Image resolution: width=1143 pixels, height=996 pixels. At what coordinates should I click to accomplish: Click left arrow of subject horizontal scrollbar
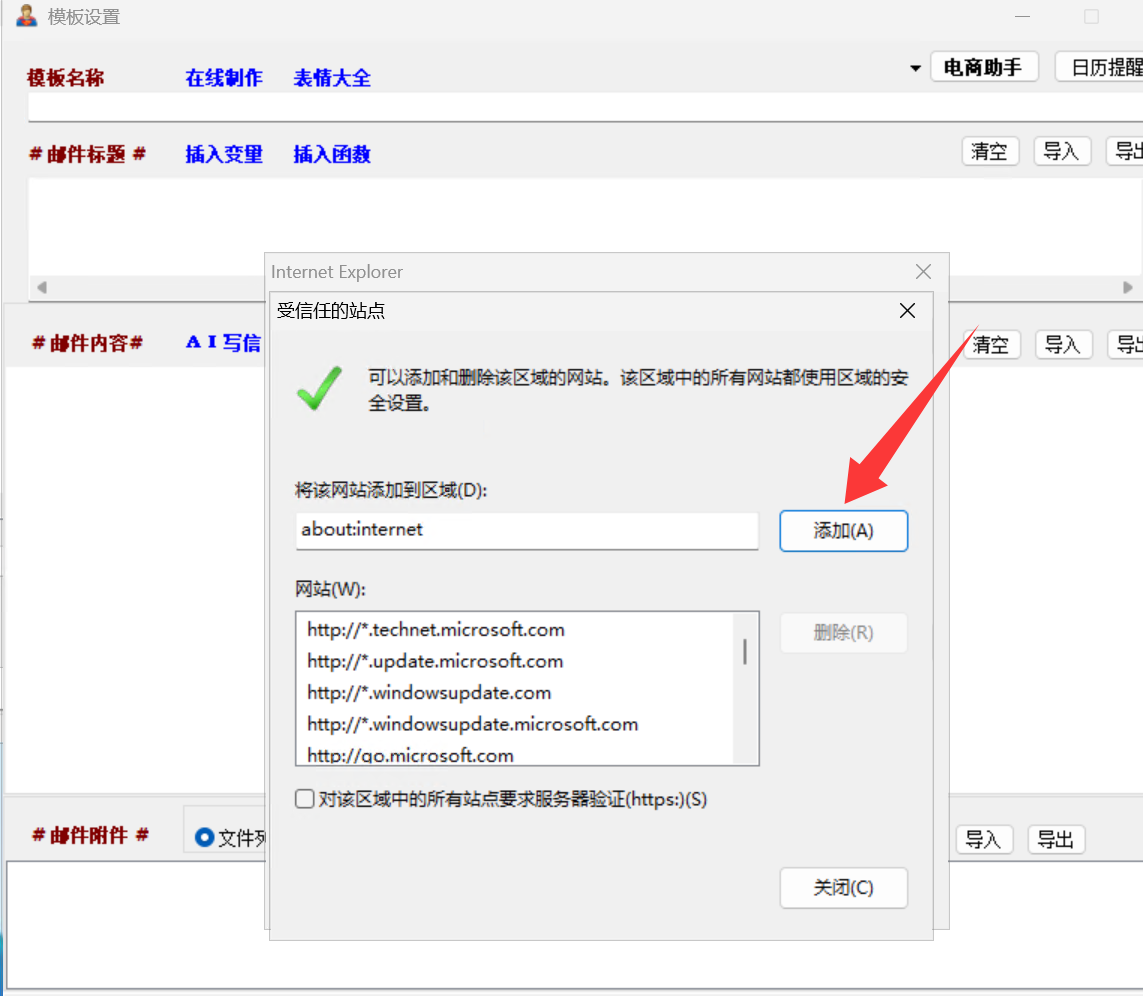(x=41, y=287)
